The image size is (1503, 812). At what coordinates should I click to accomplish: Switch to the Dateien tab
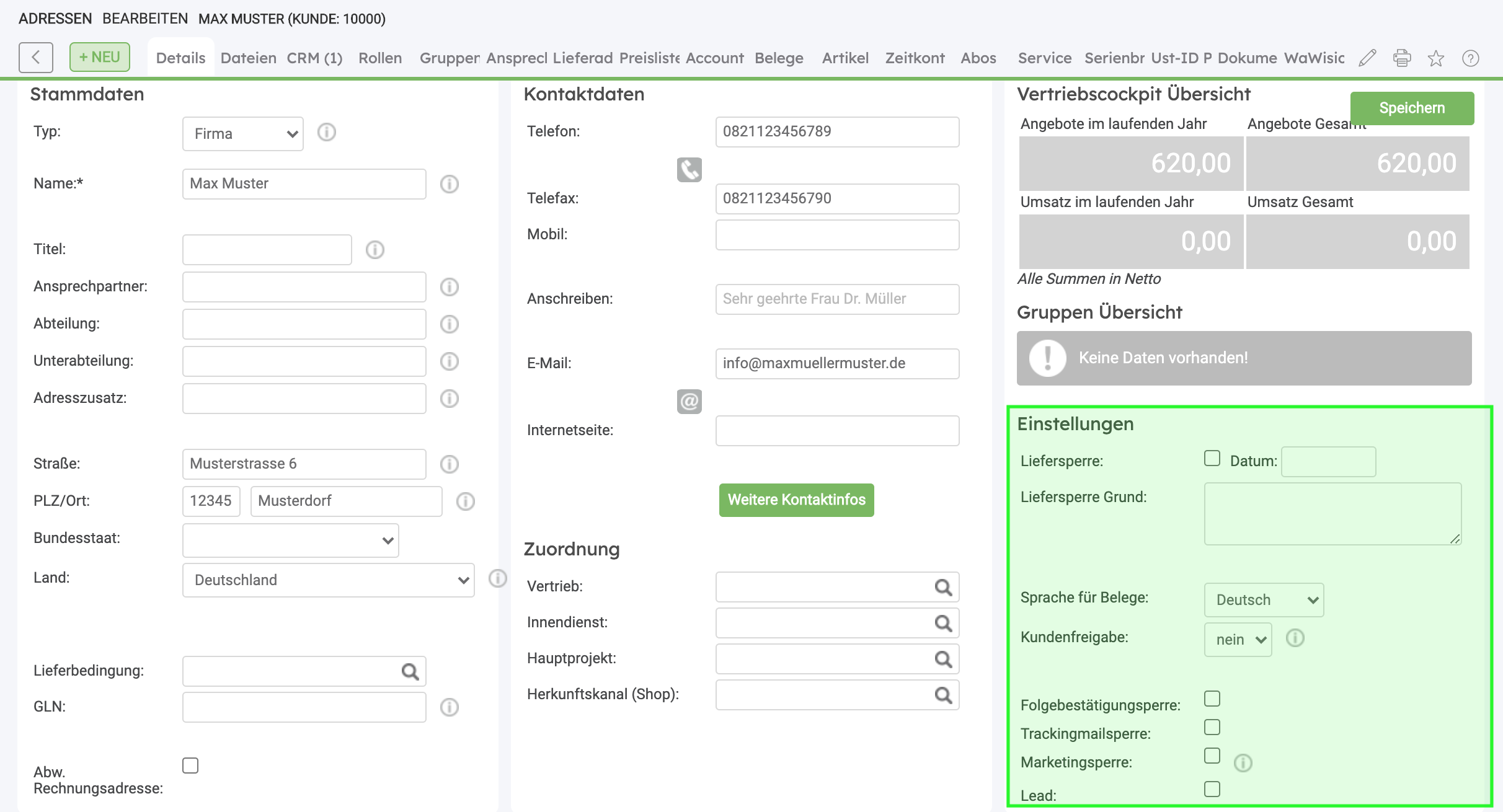coord(248,58)
